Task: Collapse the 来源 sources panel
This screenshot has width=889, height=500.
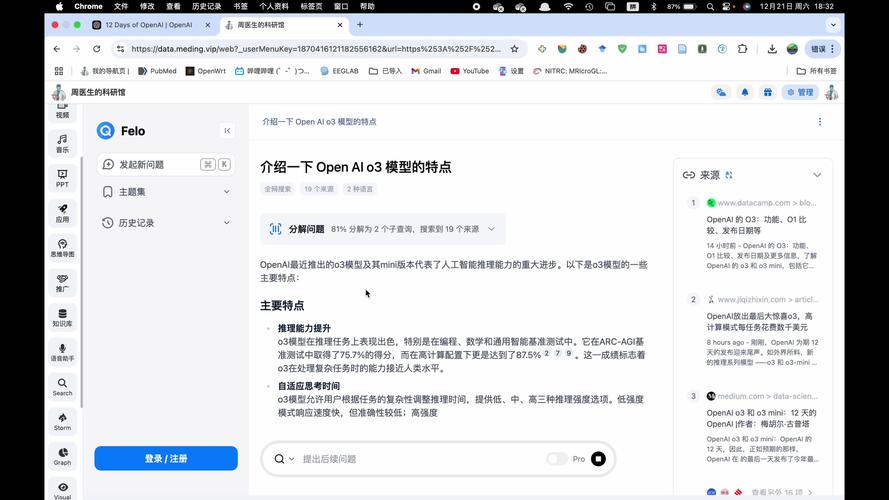Action: [816, 175]
